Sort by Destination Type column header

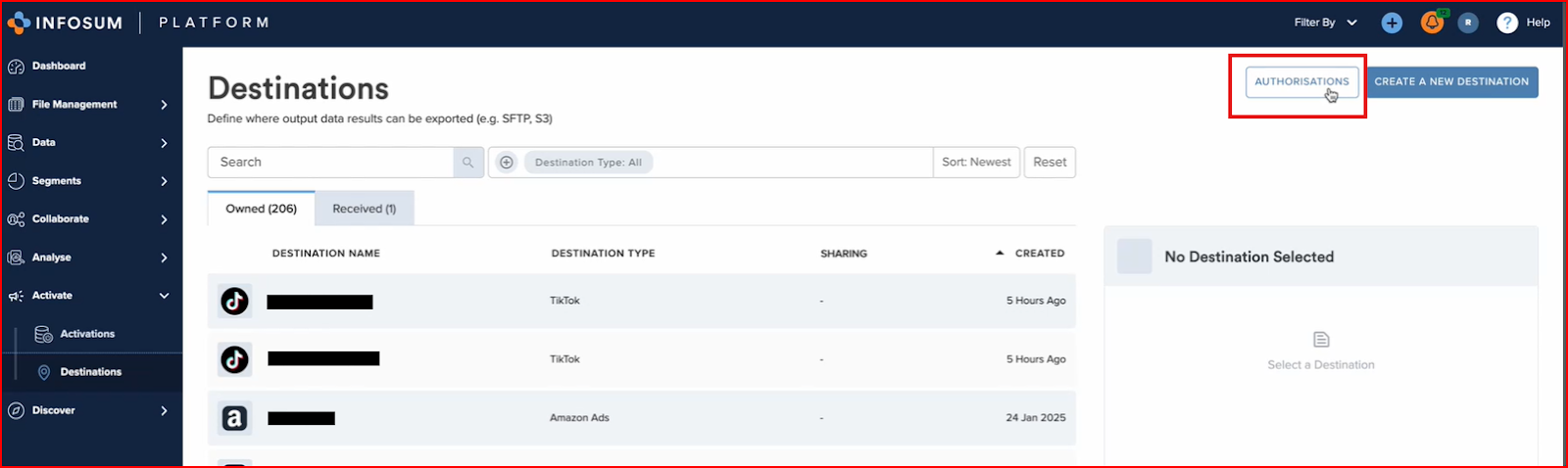pyautogui.click(x=603, y=254)
